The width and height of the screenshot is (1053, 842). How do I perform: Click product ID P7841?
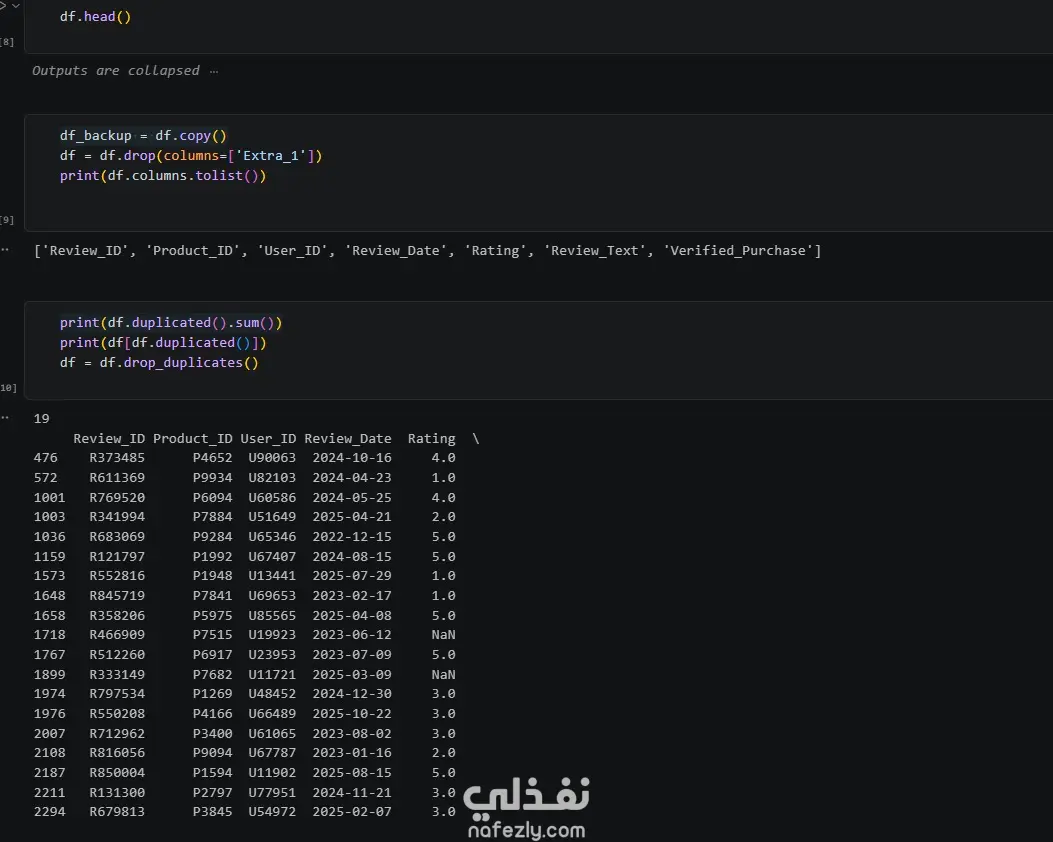point(212,596)
